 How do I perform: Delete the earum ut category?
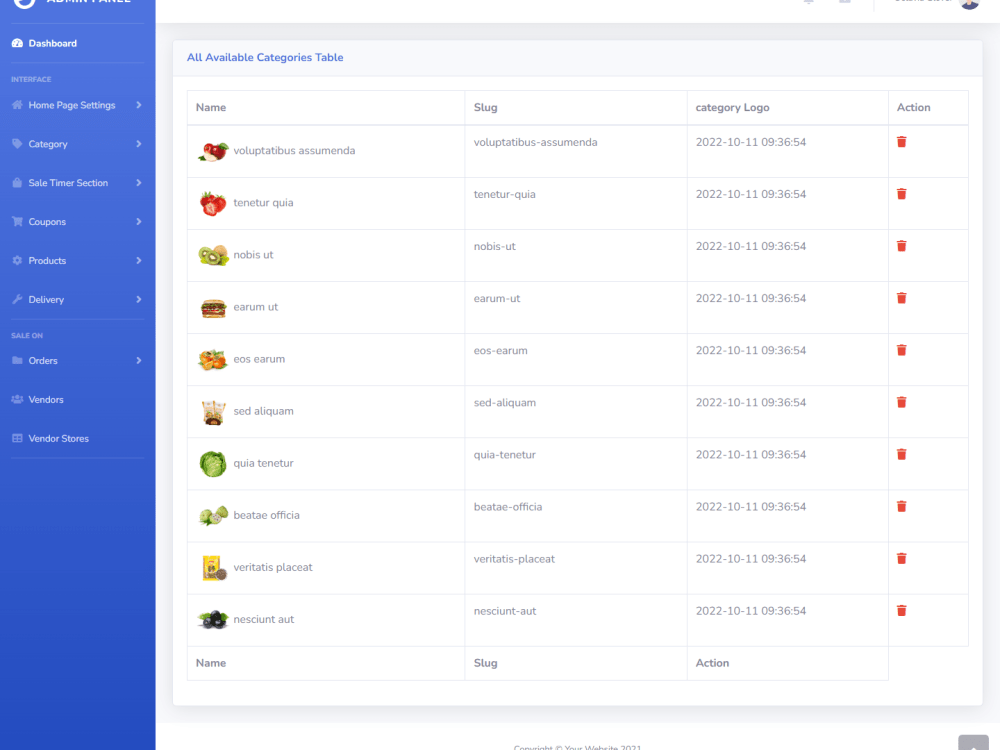tap(901, 298)
